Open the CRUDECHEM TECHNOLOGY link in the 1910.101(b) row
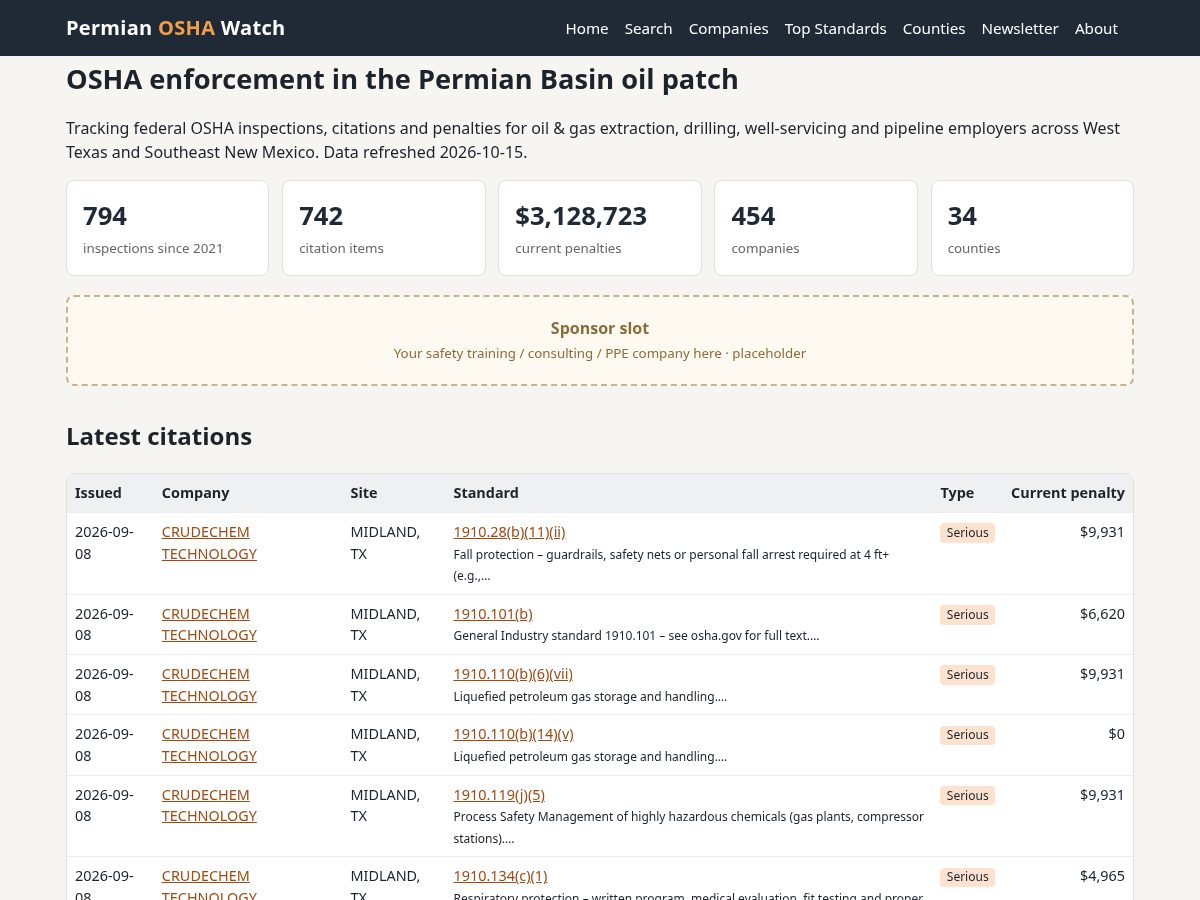1200x900 pixels. 209,624
